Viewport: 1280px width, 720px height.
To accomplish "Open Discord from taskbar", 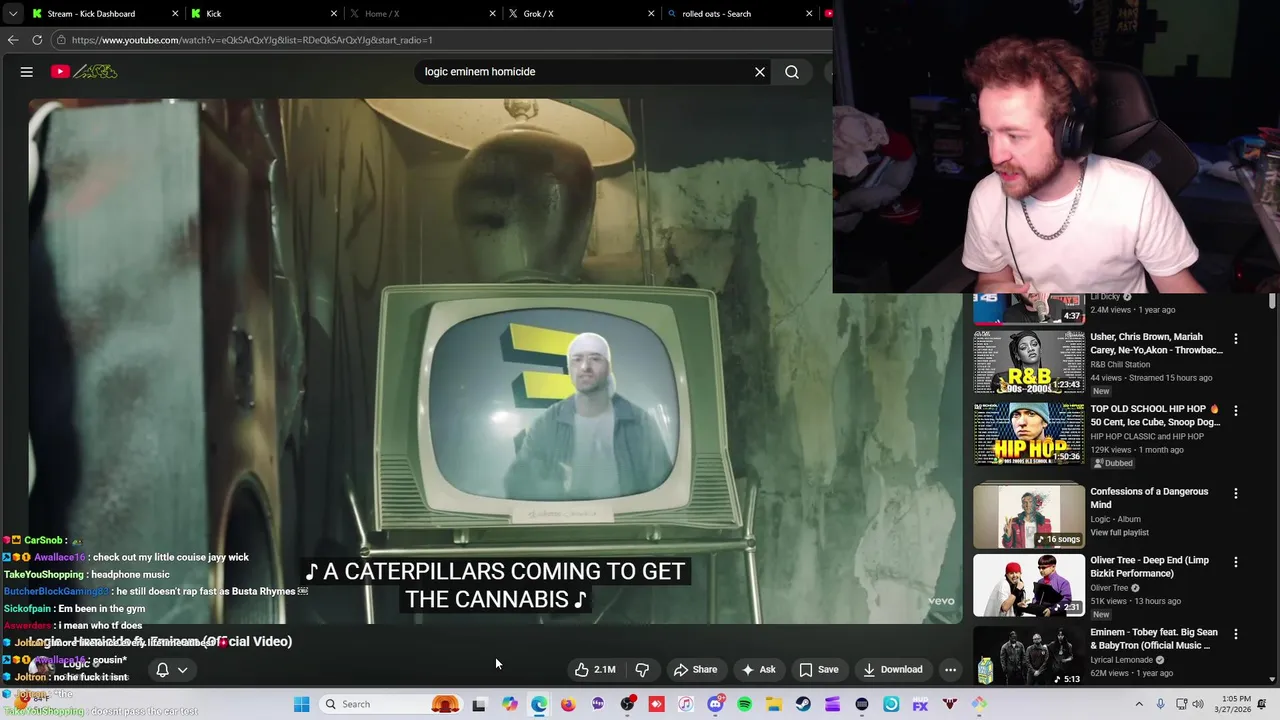I will tap(715, 704).
